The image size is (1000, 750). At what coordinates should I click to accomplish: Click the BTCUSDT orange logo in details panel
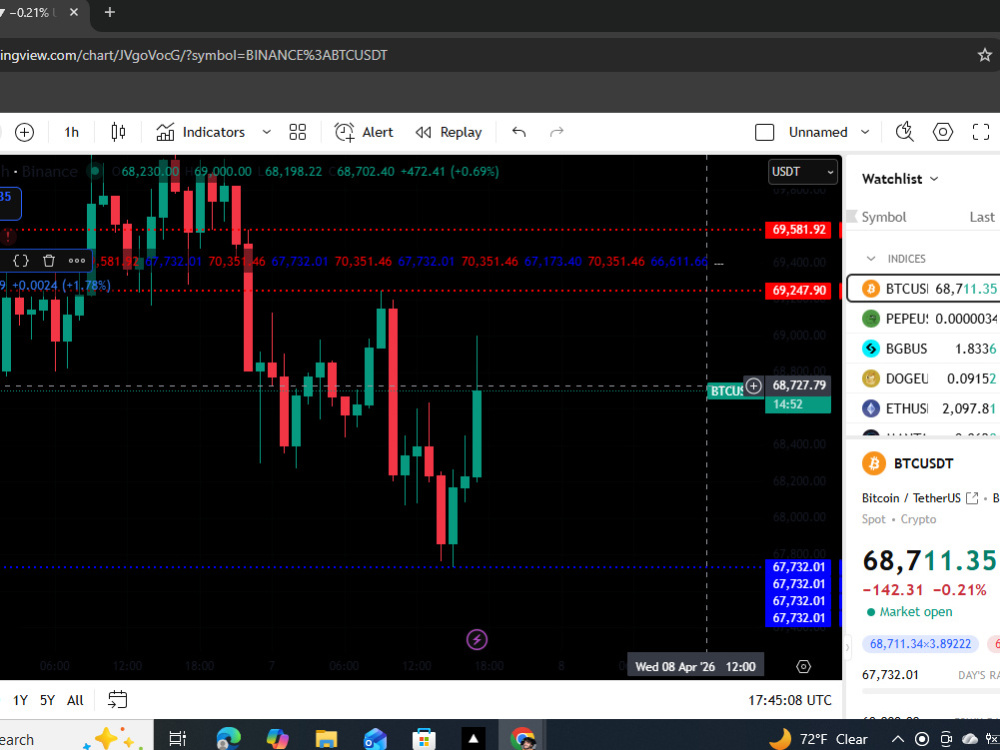point(874,463)
